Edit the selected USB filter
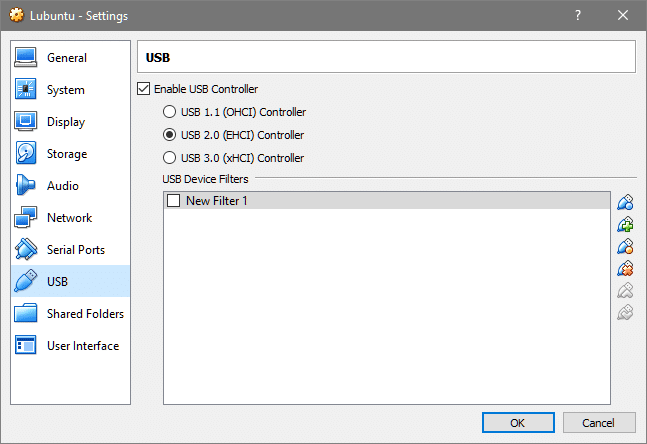The width and height of the screenshot is (647, 444). click(625, 246)
